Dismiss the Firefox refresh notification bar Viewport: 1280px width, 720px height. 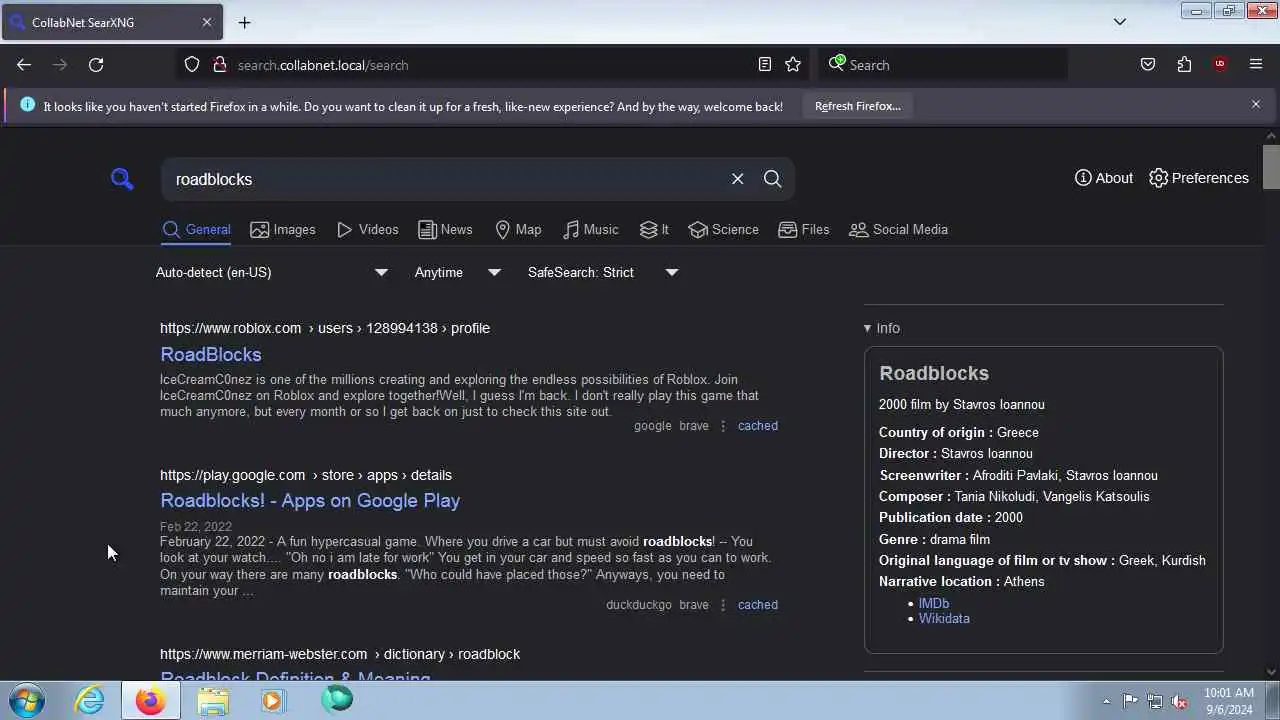point(1256,104)
